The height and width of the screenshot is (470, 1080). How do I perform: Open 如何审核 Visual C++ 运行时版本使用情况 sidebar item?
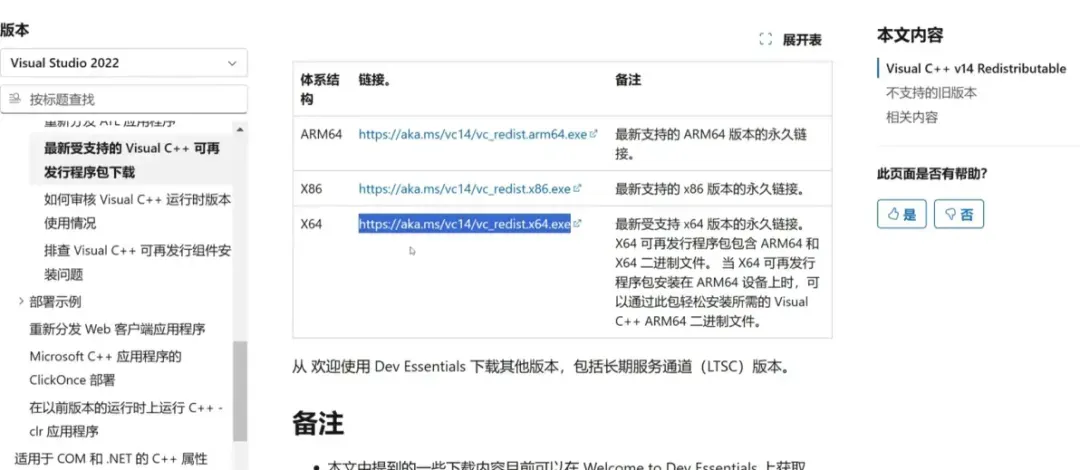point(138,212)
